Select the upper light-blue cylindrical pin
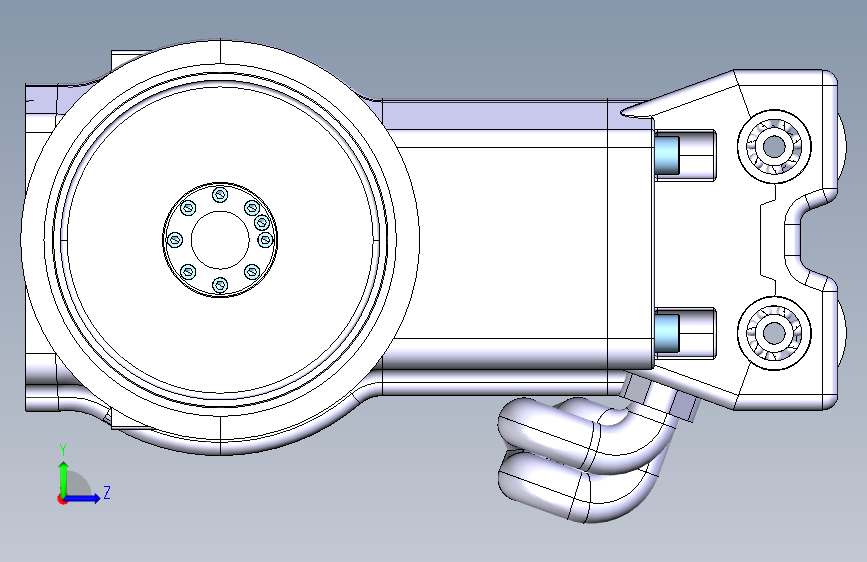The image size is (867, 562). click(x=666, y=155)
